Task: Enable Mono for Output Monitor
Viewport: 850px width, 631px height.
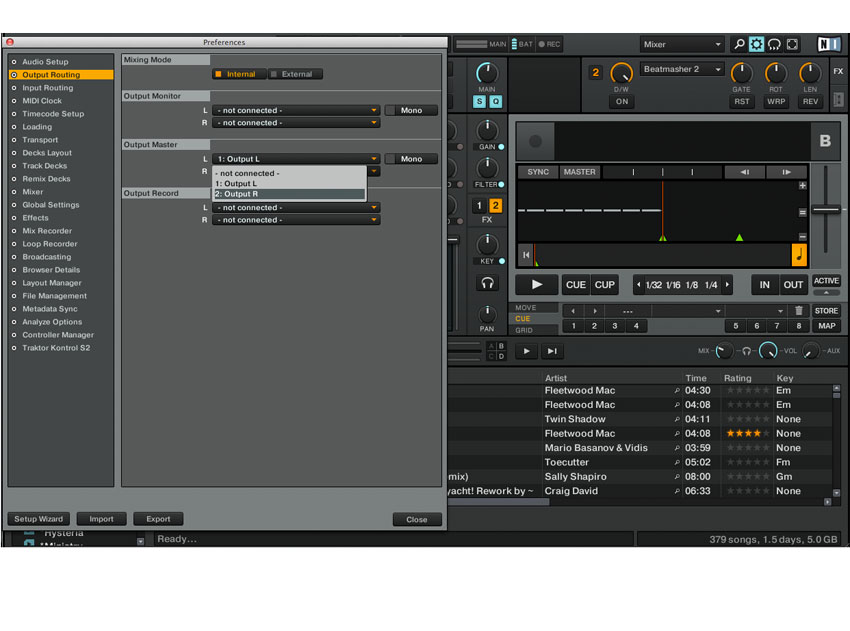Action: point(411,110)
